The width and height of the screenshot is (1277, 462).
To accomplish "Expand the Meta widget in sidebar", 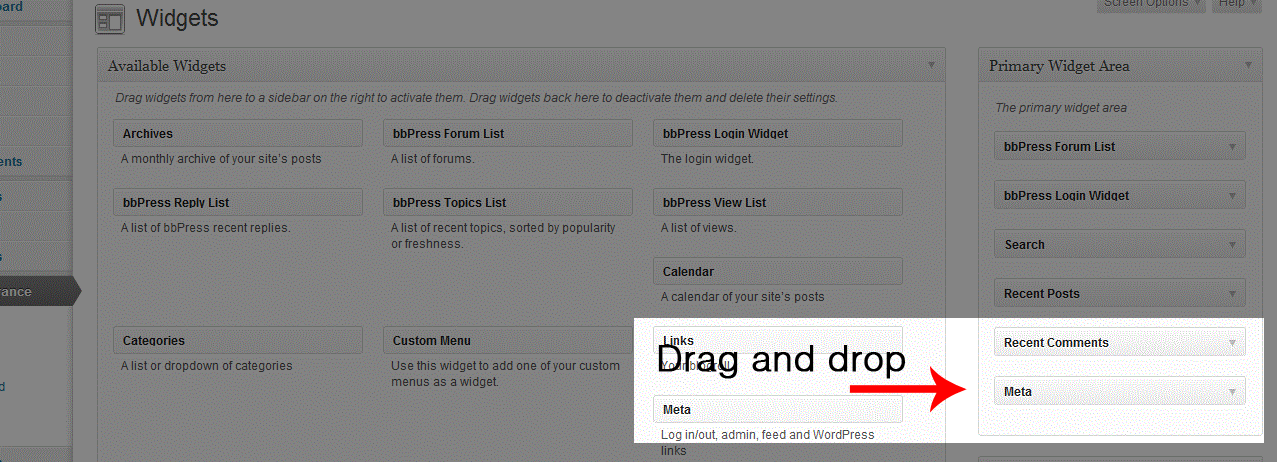I will [x=1232, y=392].
